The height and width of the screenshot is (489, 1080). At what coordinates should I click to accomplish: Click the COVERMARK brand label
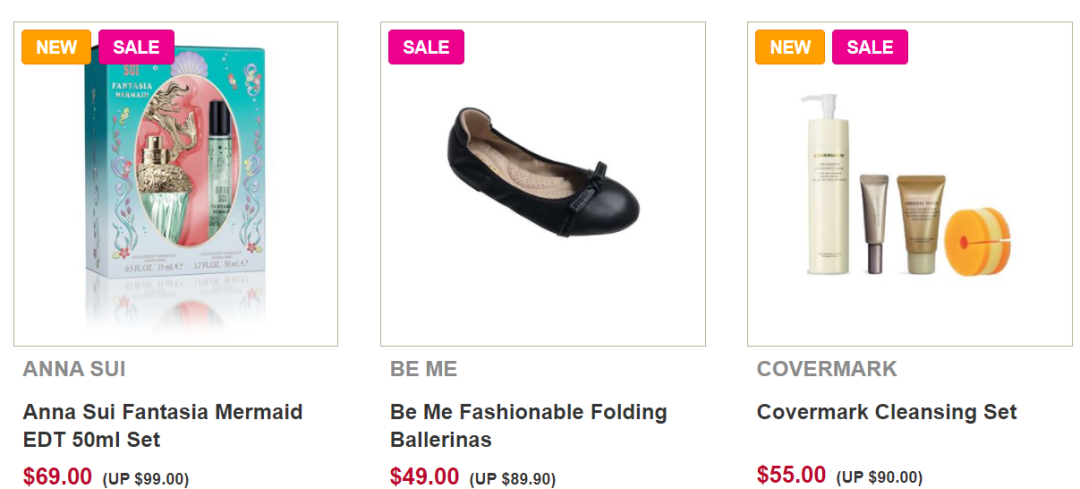(827, 369)
